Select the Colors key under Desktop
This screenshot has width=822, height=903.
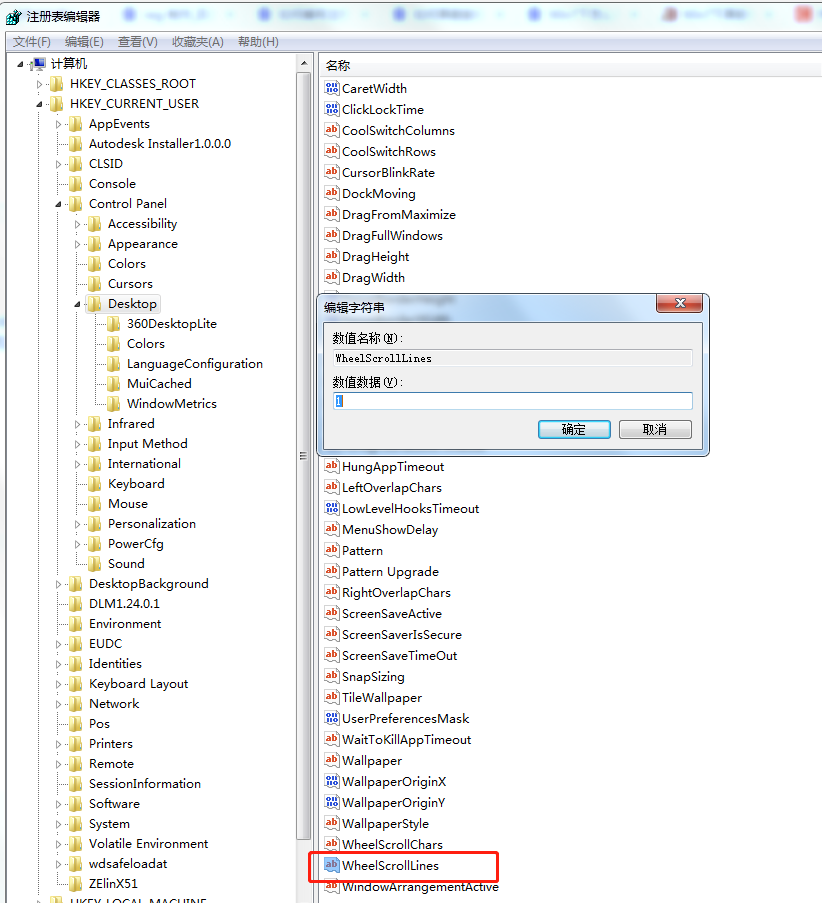(146, 344)
